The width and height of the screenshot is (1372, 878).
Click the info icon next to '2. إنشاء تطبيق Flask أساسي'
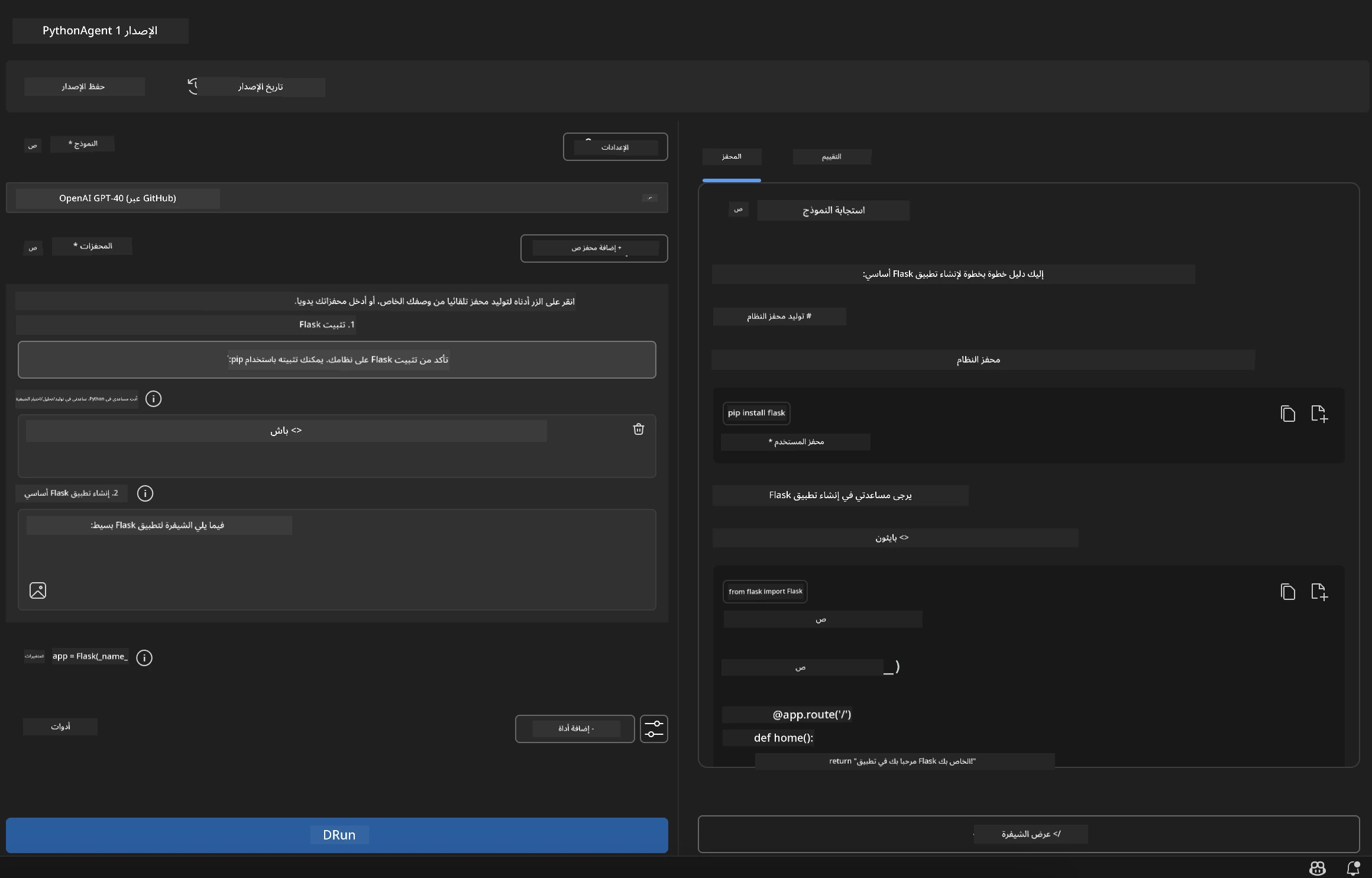[145, 493]
